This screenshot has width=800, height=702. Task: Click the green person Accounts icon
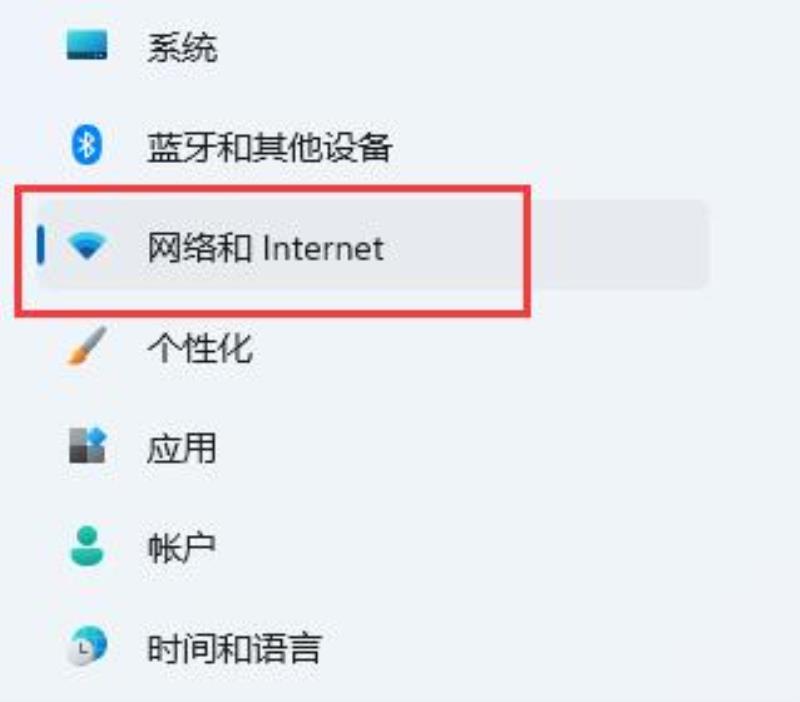tap(87, 546)
